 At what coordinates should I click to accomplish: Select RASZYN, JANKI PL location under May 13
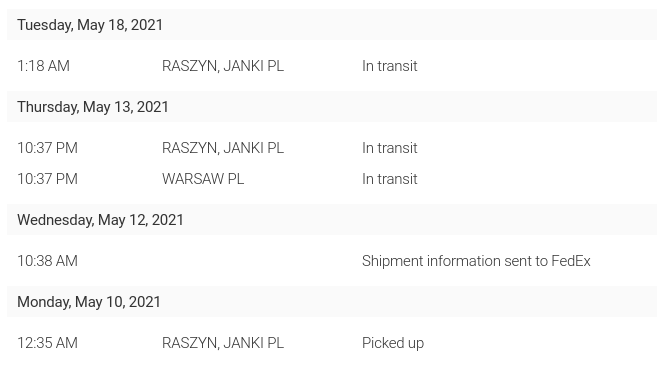point(222,148)
